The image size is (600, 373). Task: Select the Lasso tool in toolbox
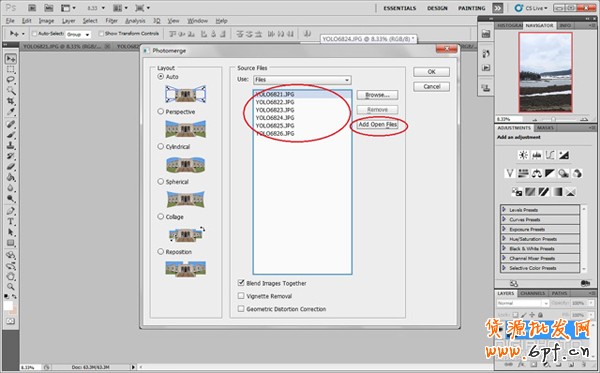click(10, 80)
